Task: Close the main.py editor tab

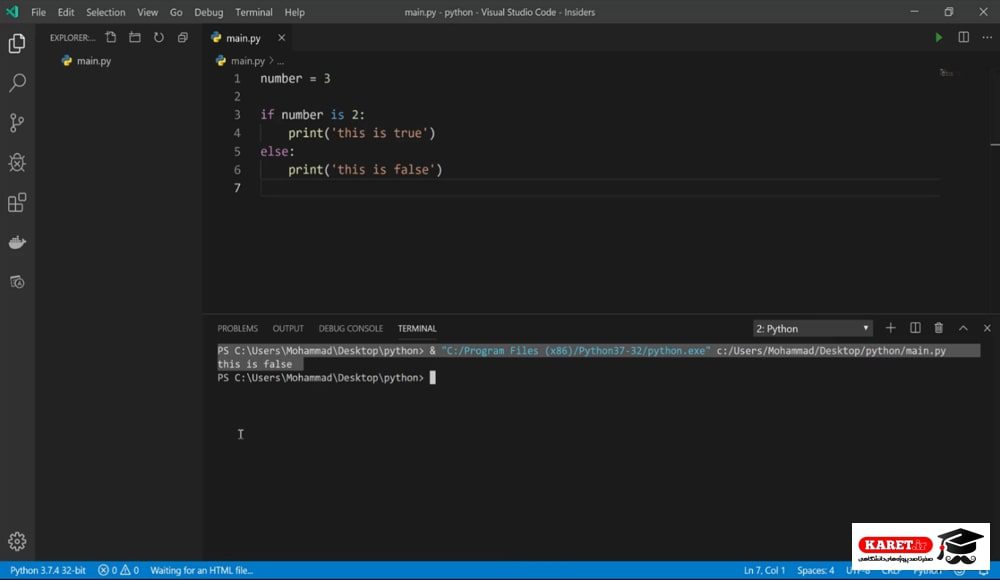Action: (x=281, y=38)
